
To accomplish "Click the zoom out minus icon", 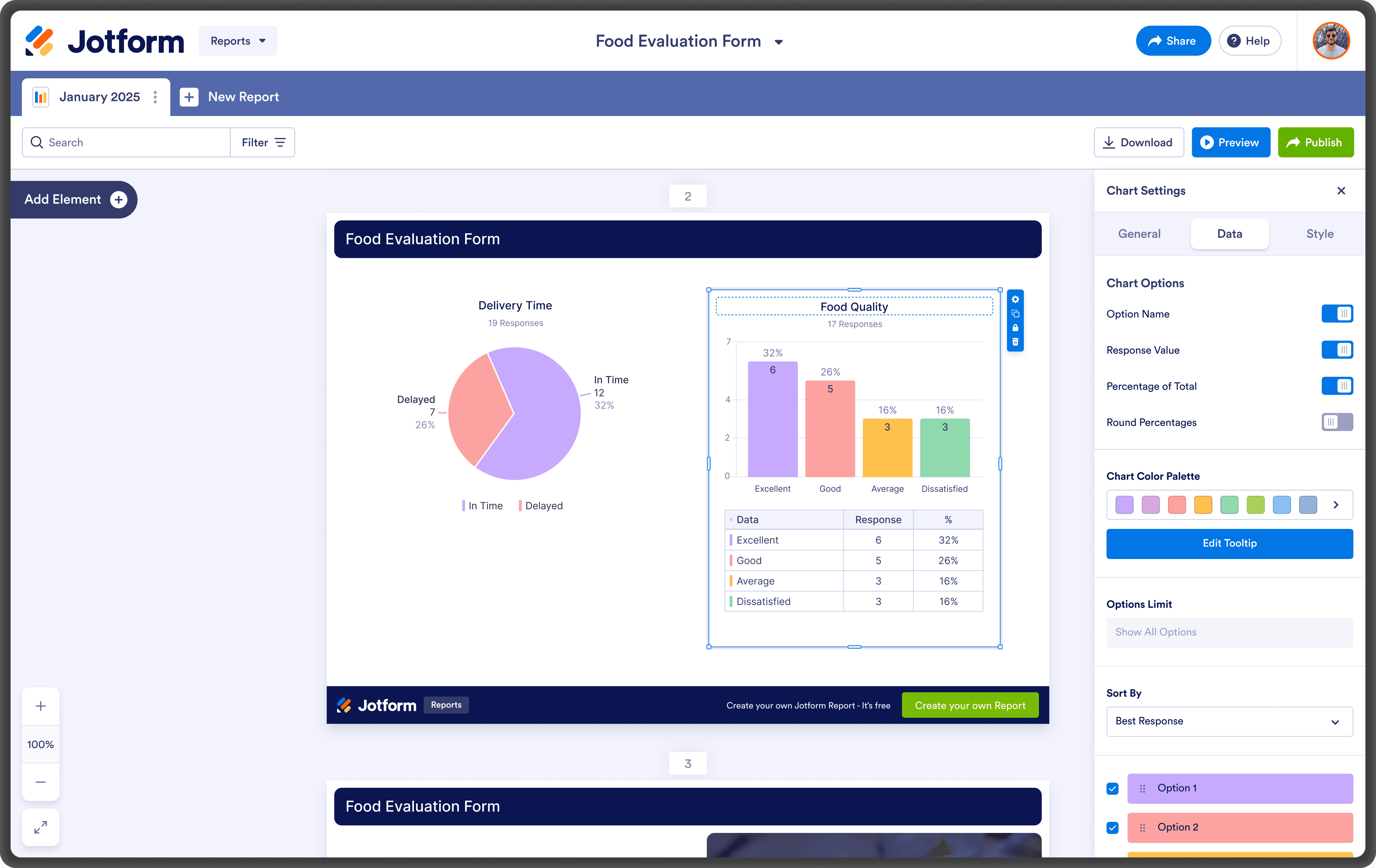I will point(41,782).
